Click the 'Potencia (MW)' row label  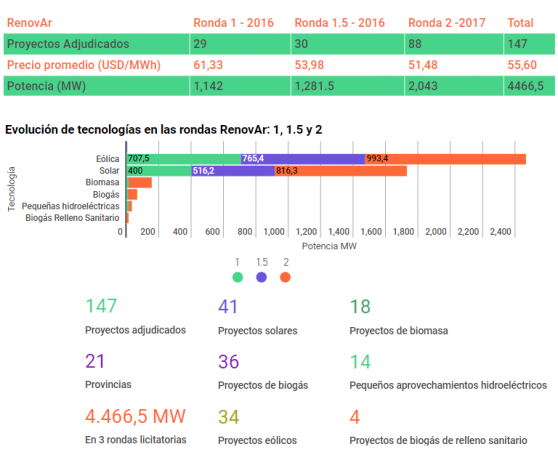click(x=46, y=86)
